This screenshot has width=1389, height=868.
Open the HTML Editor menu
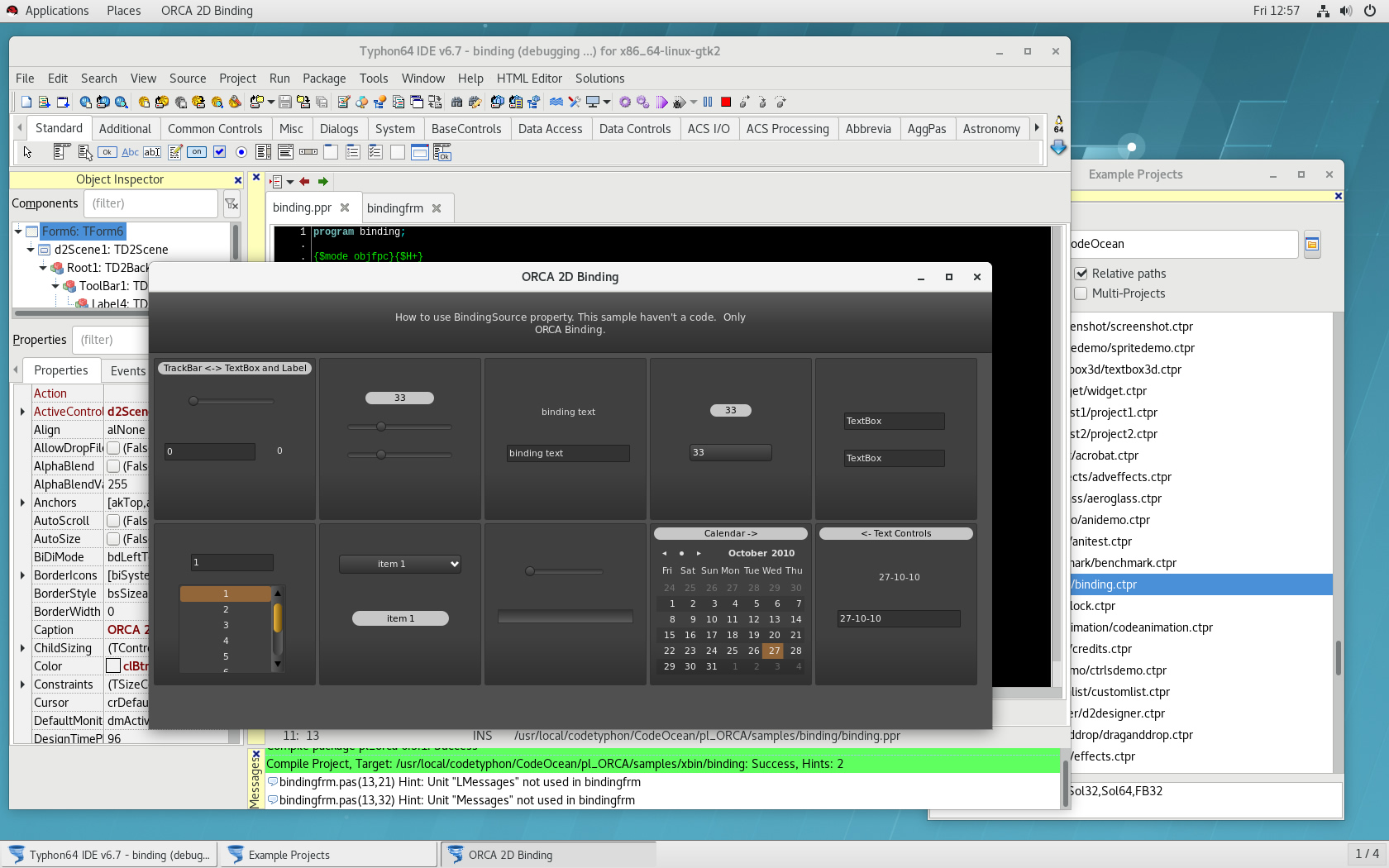529,79
